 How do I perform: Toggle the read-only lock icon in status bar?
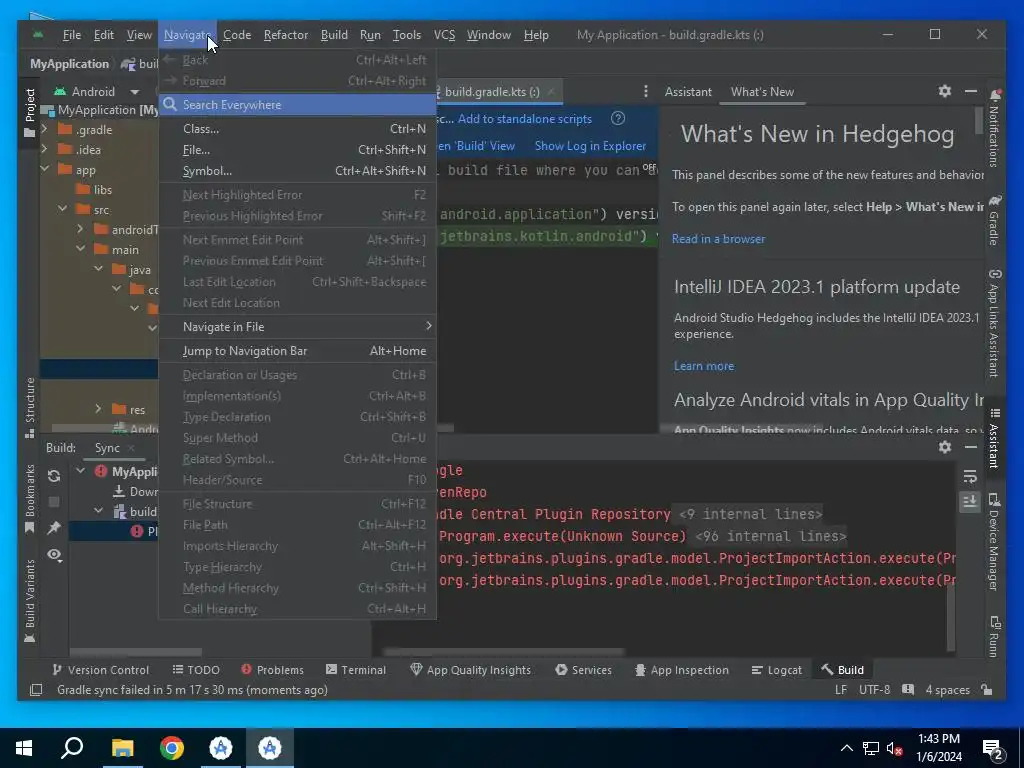pos(987,690)
